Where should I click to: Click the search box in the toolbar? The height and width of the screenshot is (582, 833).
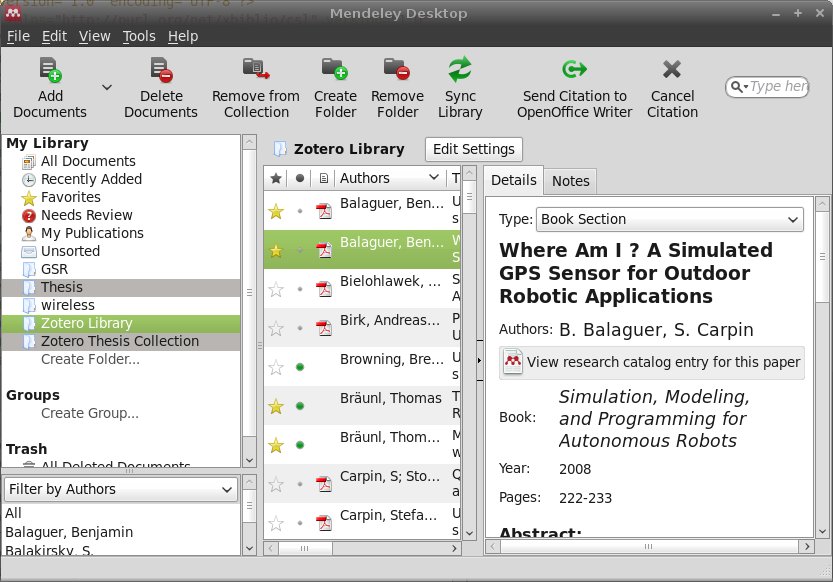coord(767,87)
